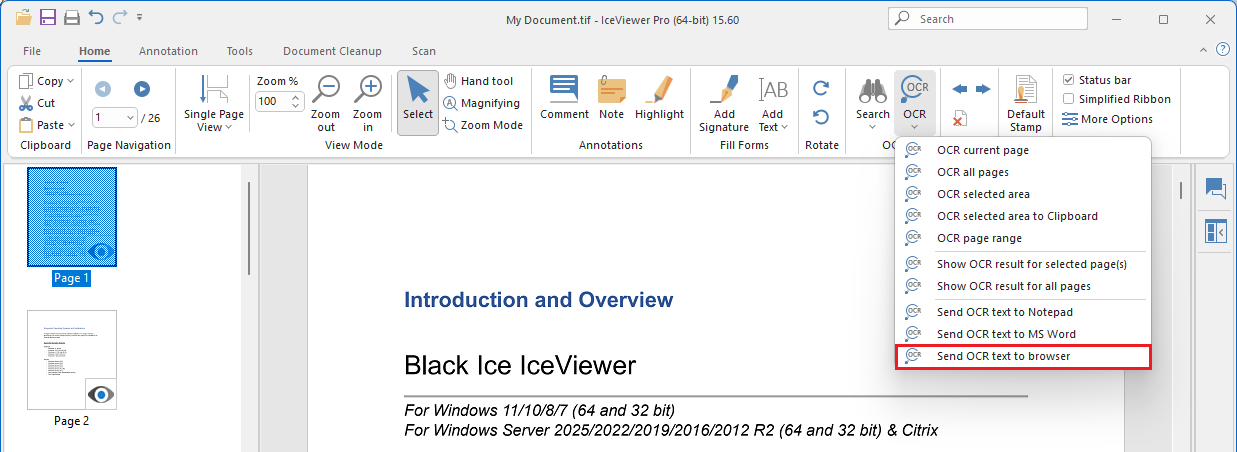
Task: Click the blue left arrow icon
Action: (x=960, y=89)
